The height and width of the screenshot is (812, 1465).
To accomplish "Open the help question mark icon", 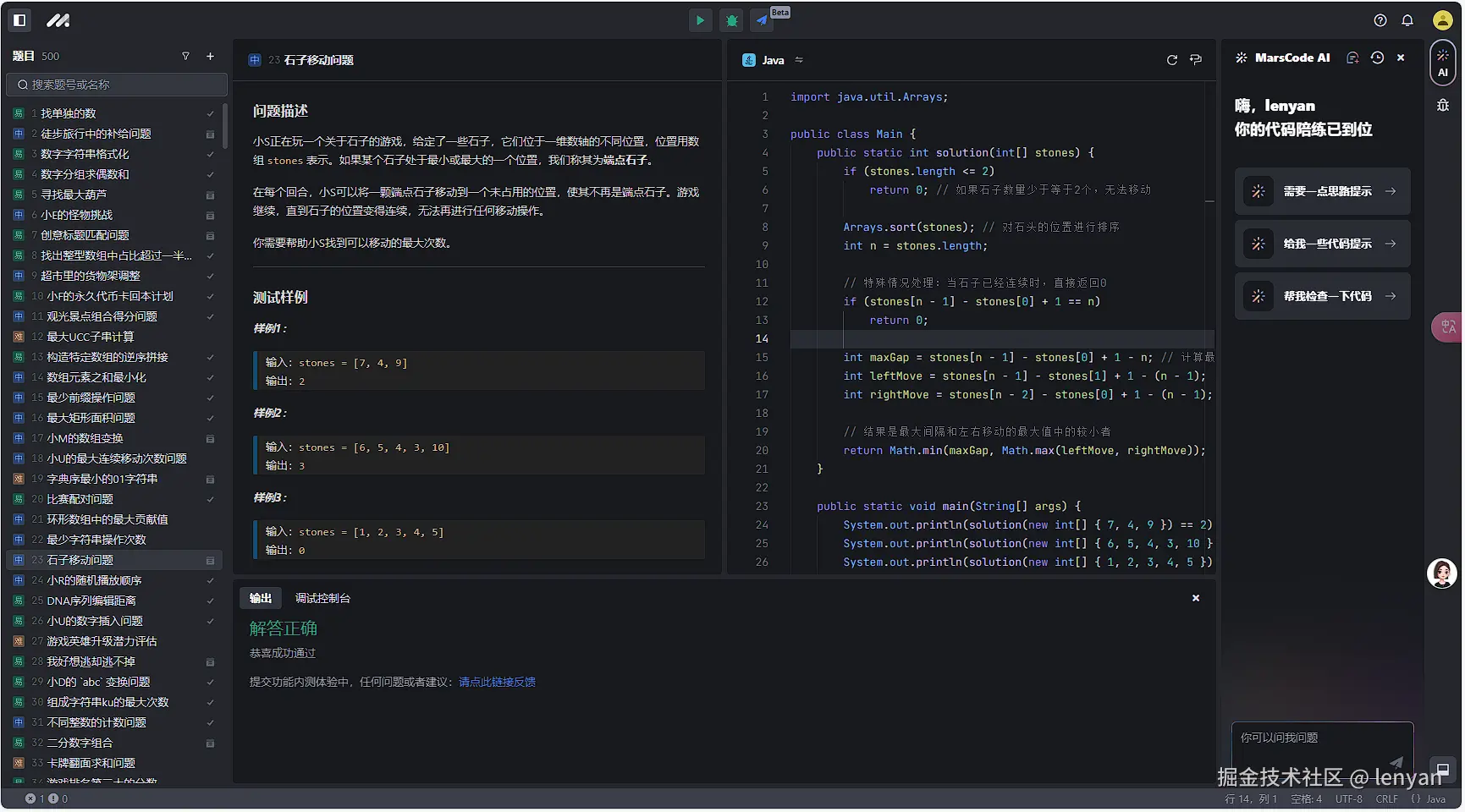I will point(1380,20).
